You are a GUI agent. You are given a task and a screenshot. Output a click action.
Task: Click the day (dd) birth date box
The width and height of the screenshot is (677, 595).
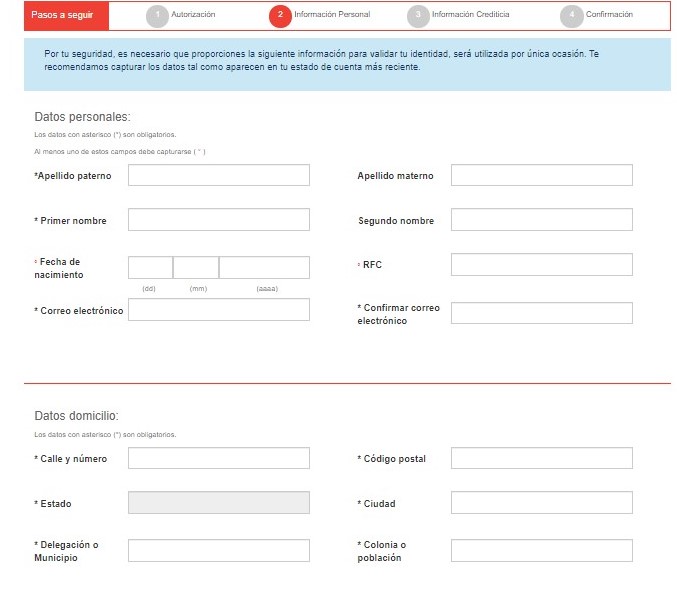pyautogui.click(x=150, y=267)
